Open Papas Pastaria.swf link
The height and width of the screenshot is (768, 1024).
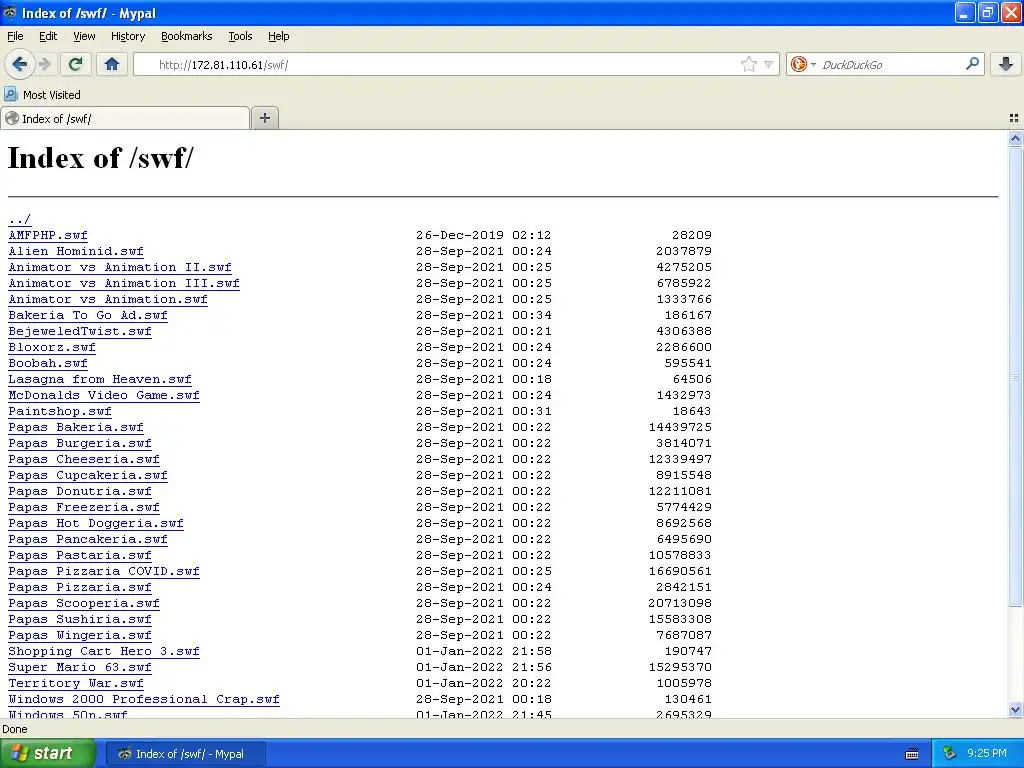pos(80,555)
